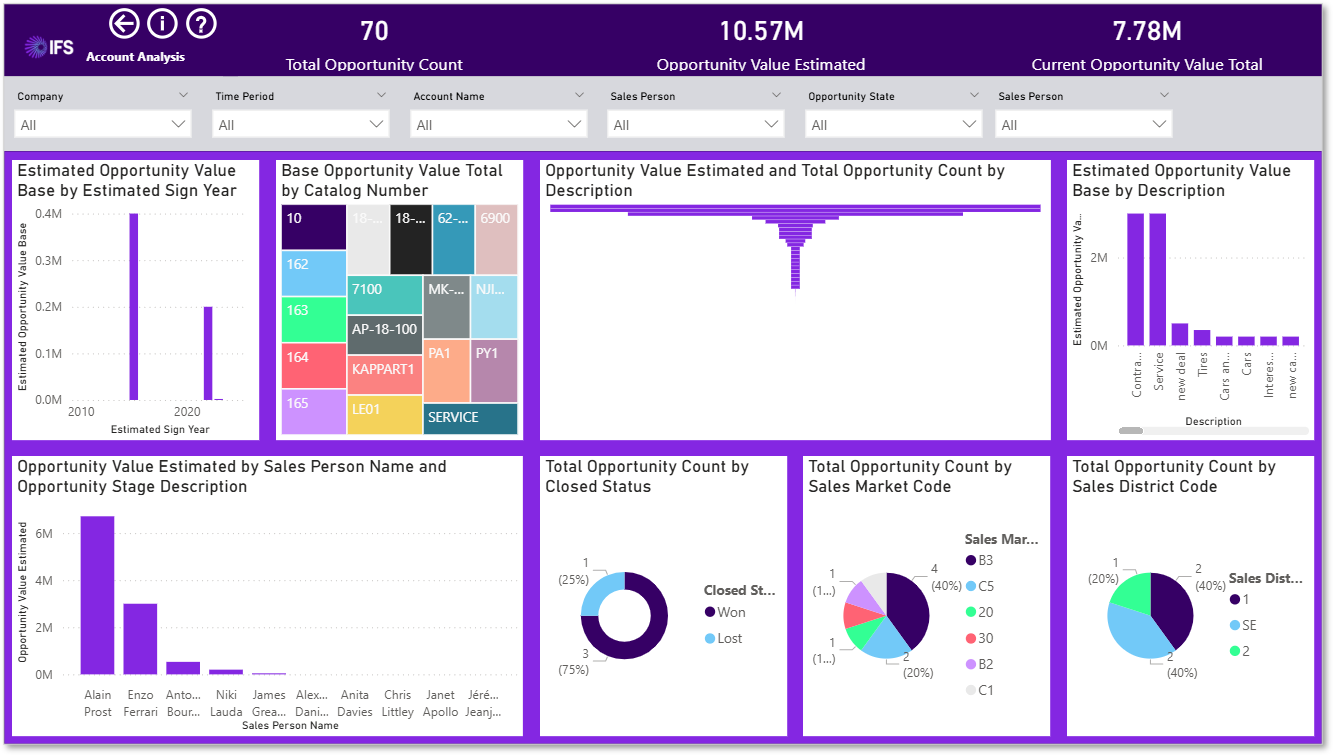
Task: Click the Alain Prost bar
Action: coord(97,595)
